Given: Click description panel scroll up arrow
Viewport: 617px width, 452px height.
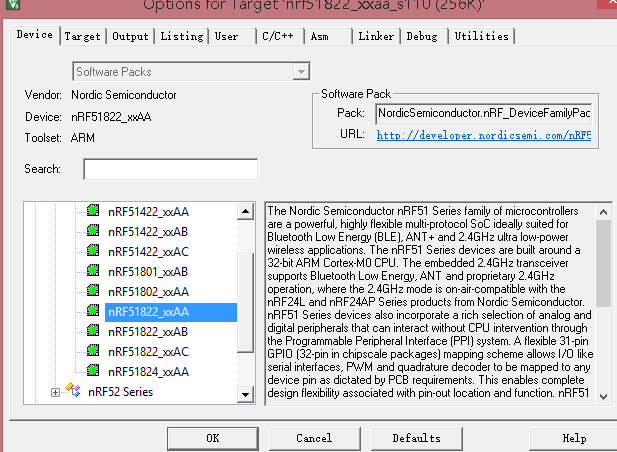Looking at the screenshot, I should coord(603,212).
